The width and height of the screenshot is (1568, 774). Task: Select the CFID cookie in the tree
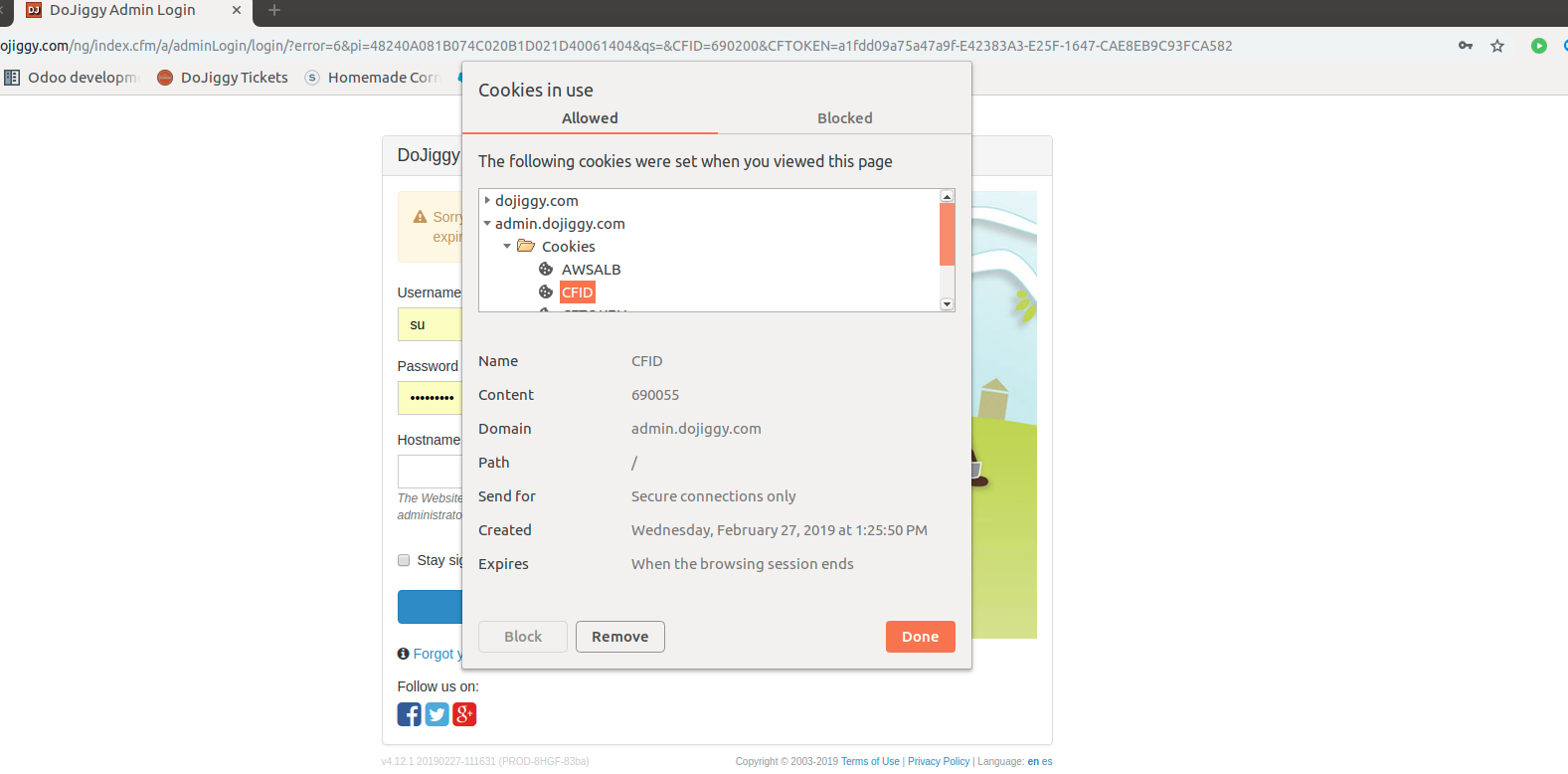click(578, 291)
